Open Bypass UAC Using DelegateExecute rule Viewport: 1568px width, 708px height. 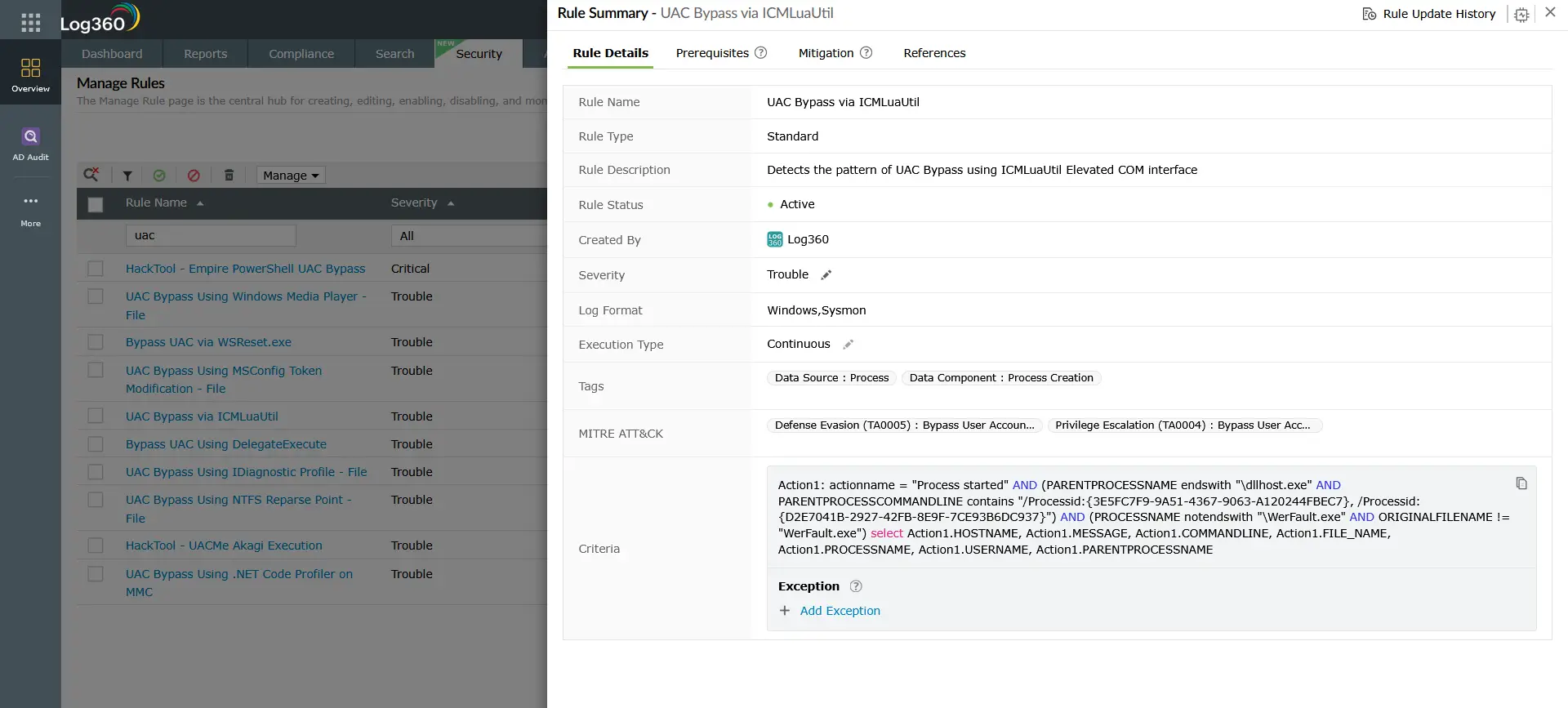tap(225, 444)
